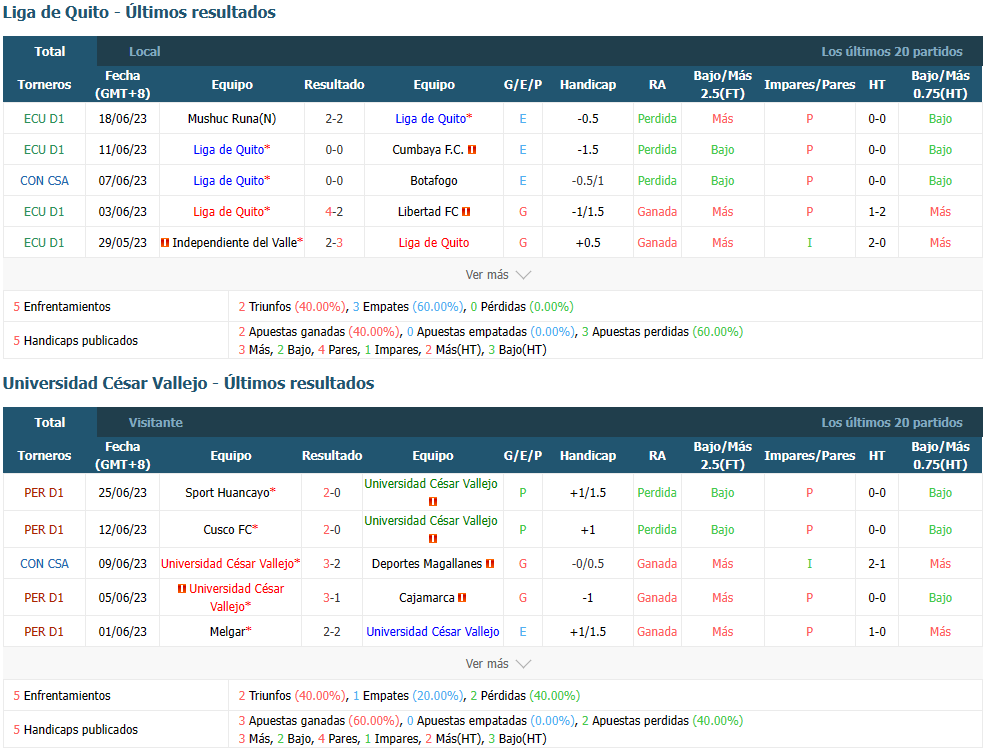Click the red card icon beside Deportes Magallanes

[x=490, y=564]
